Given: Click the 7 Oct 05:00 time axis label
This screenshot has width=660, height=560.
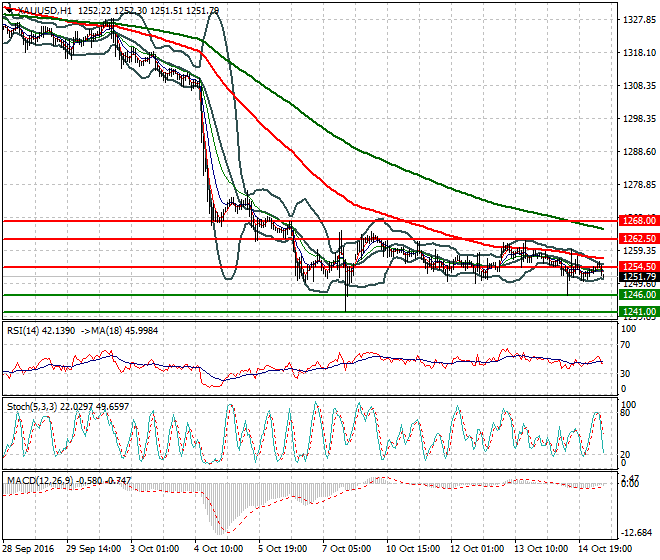Looking at the screenshot, I should 347,549.
